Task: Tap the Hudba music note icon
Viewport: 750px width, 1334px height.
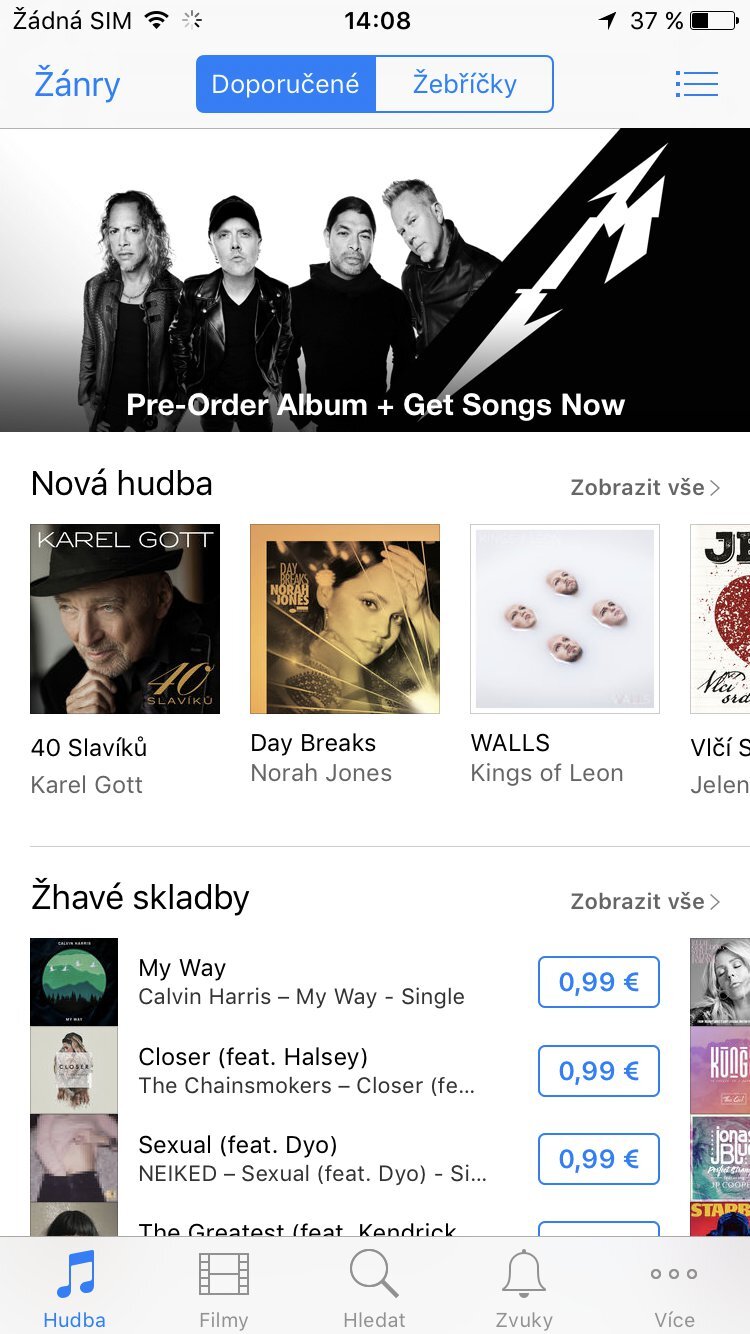Action: tap(75, 1274)
